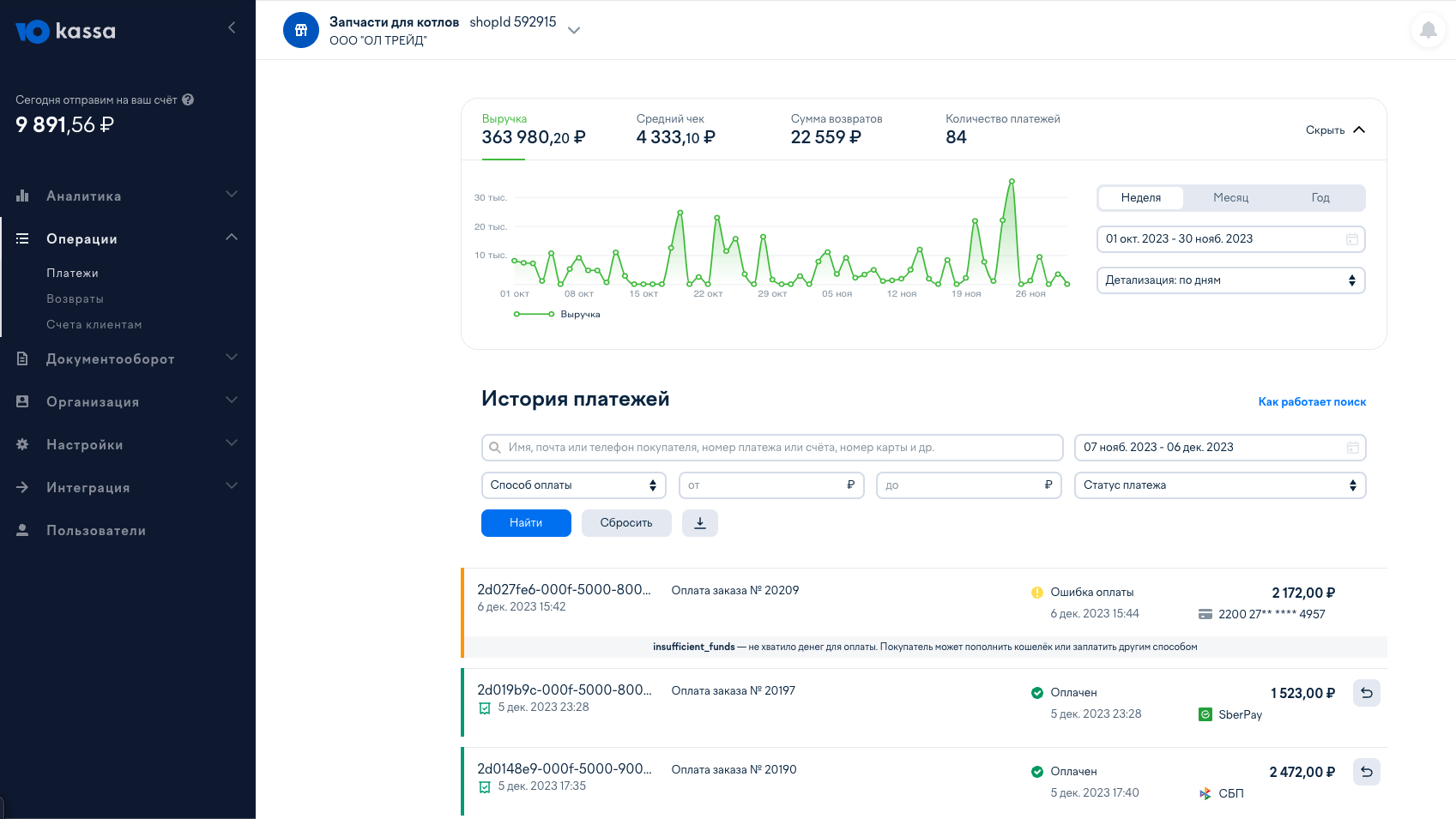Click the Найти button

(526, 523)
